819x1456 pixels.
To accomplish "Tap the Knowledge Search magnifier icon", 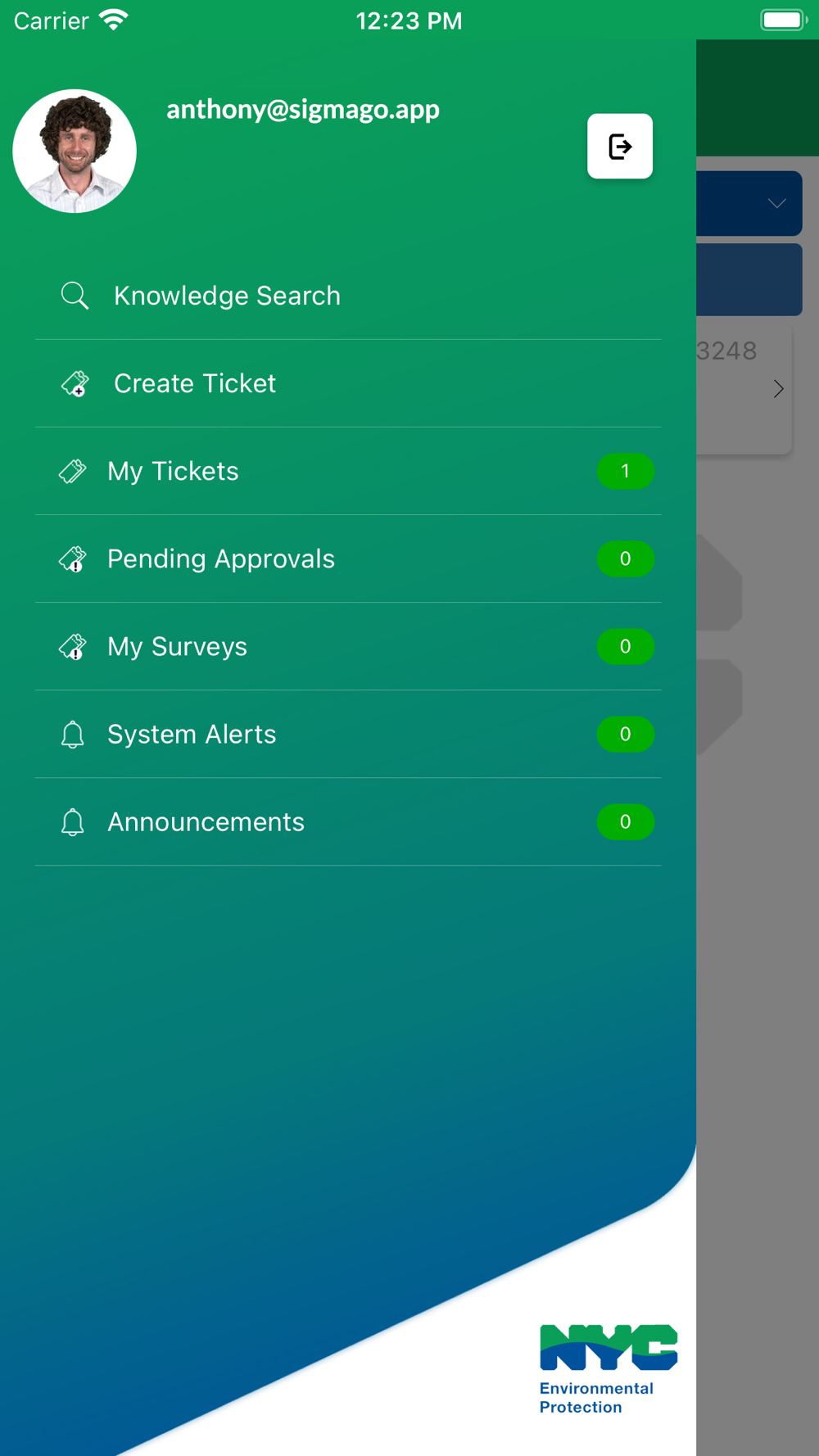I will click(x=75, y=296).
